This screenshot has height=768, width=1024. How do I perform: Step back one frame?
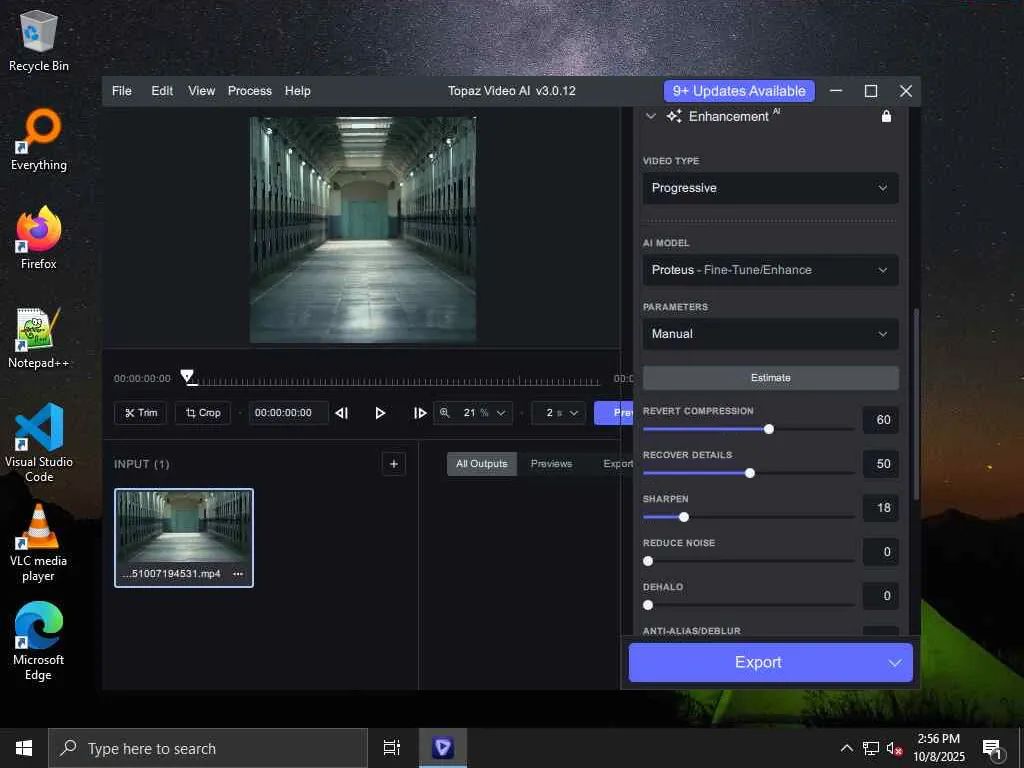coord(341,413)
